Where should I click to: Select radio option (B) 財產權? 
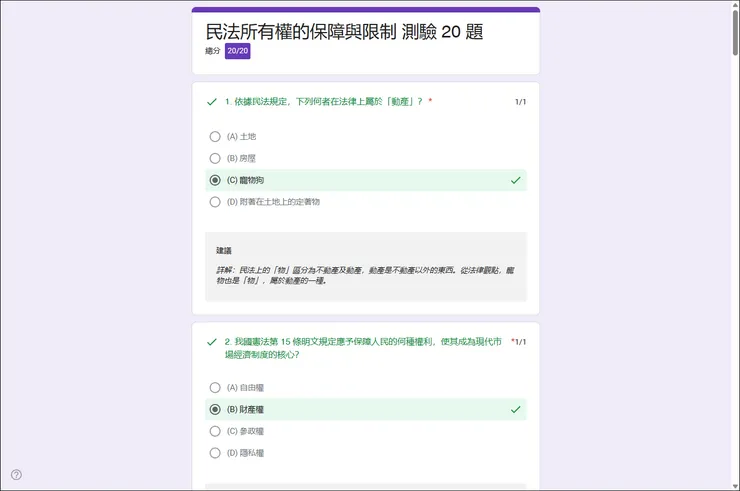(215, 409)
